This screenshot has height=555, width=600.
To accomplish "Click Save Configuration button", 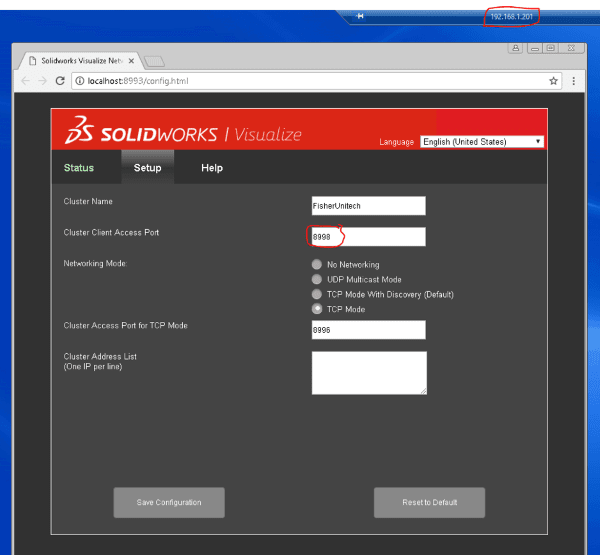I will point(169,503).
